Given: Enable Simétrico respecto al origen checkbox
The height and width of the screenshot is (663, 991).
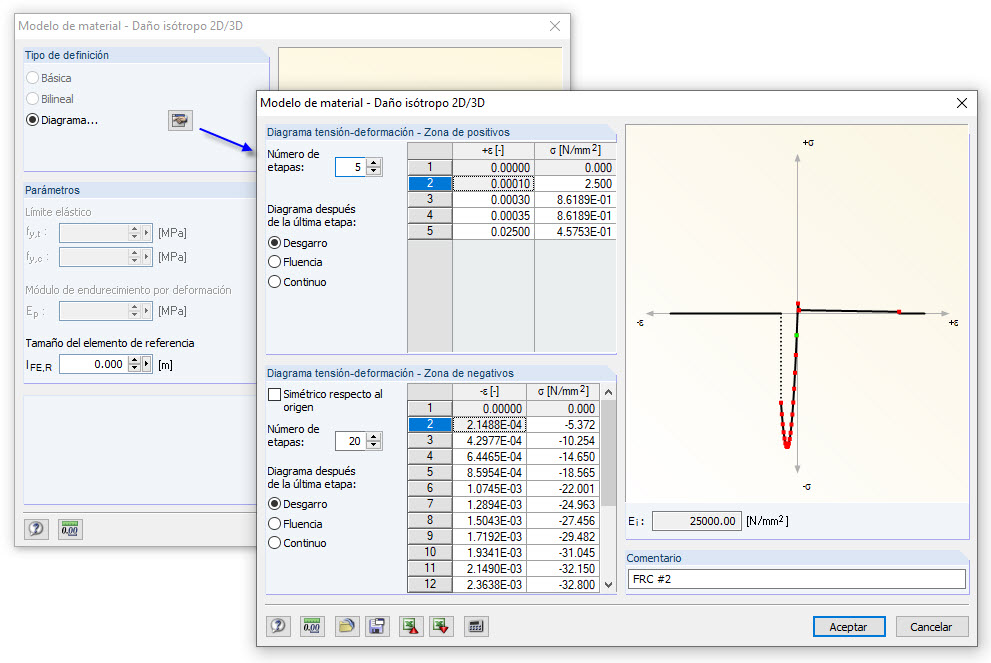Looking at the screenshot, I should [x=274, y=394].
